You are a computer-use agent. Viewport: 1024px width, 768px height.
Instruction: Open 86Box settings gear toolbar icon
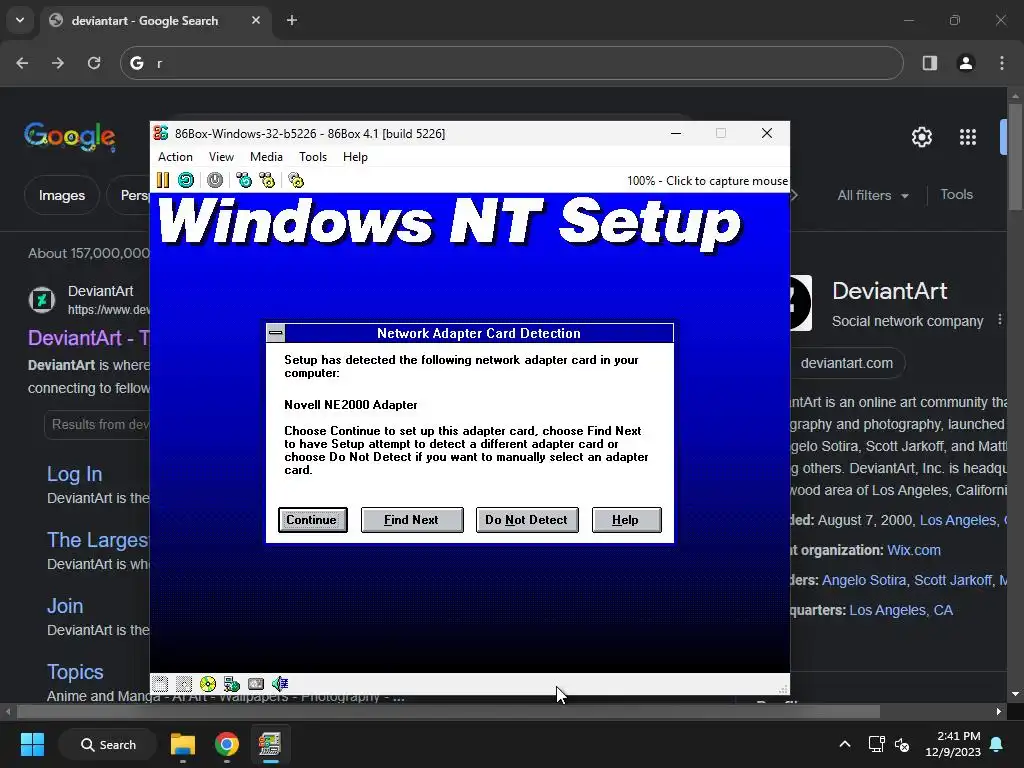296,180
